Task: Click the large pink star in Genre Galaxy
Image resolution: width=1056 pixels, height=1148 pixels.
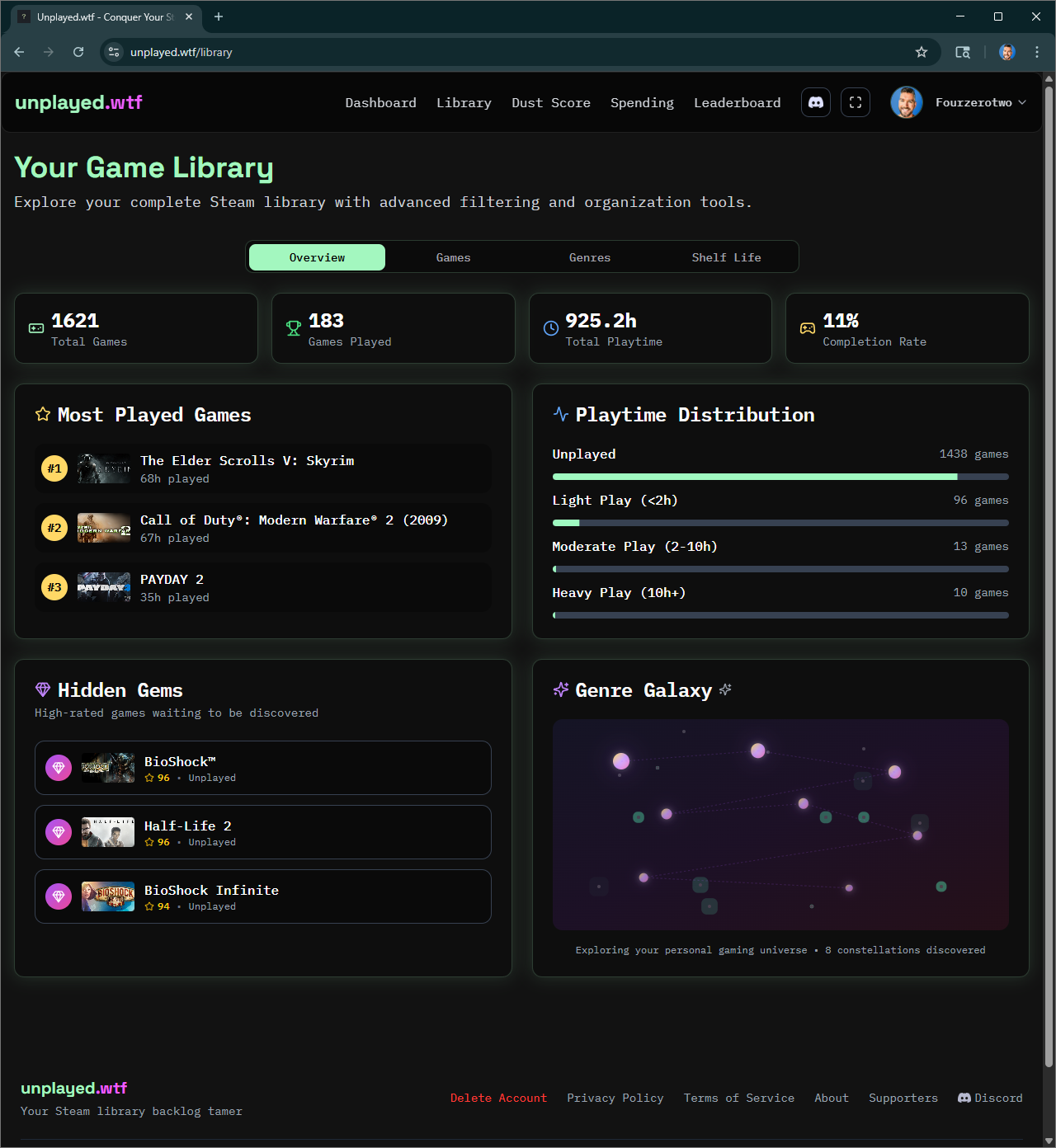Action: (x=621, y=760)
